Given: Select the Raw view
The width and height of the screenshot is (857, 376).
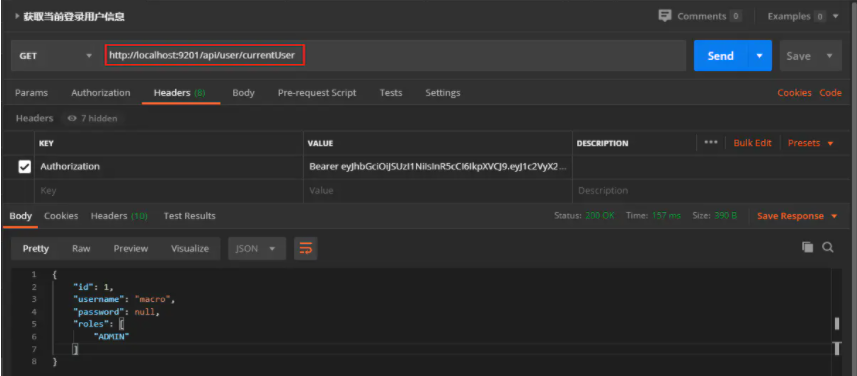Looking at the screenshot, I should 81,249.
